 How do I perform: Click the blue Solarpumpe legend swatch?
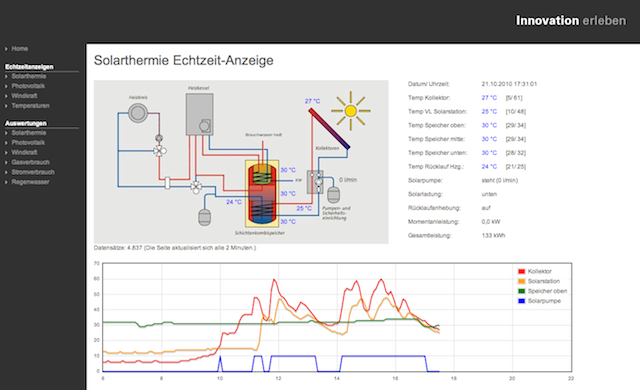pyautogui.click(x=521, y=301)
